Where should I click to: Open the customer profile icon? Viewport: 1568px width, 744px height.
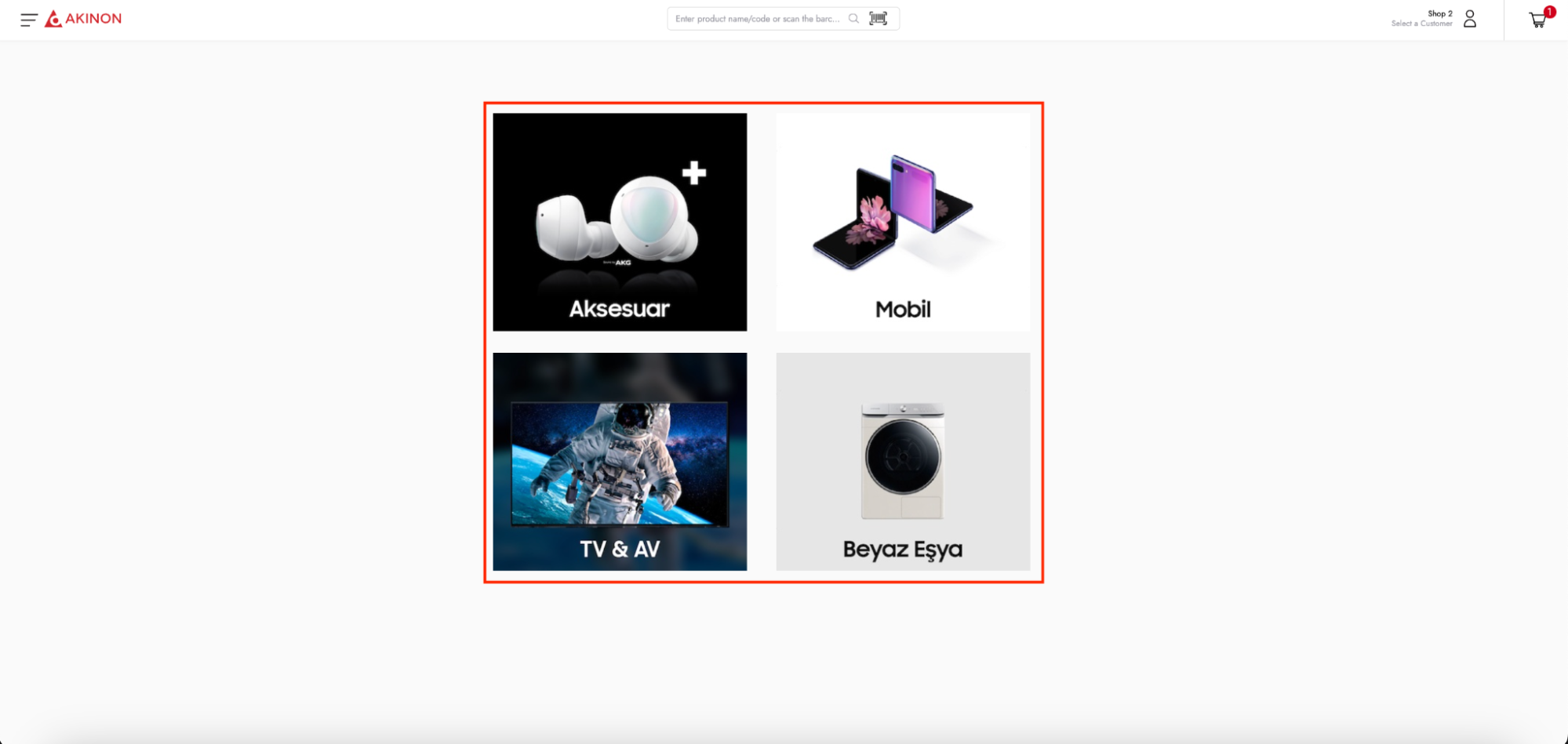pos(1470,19)
